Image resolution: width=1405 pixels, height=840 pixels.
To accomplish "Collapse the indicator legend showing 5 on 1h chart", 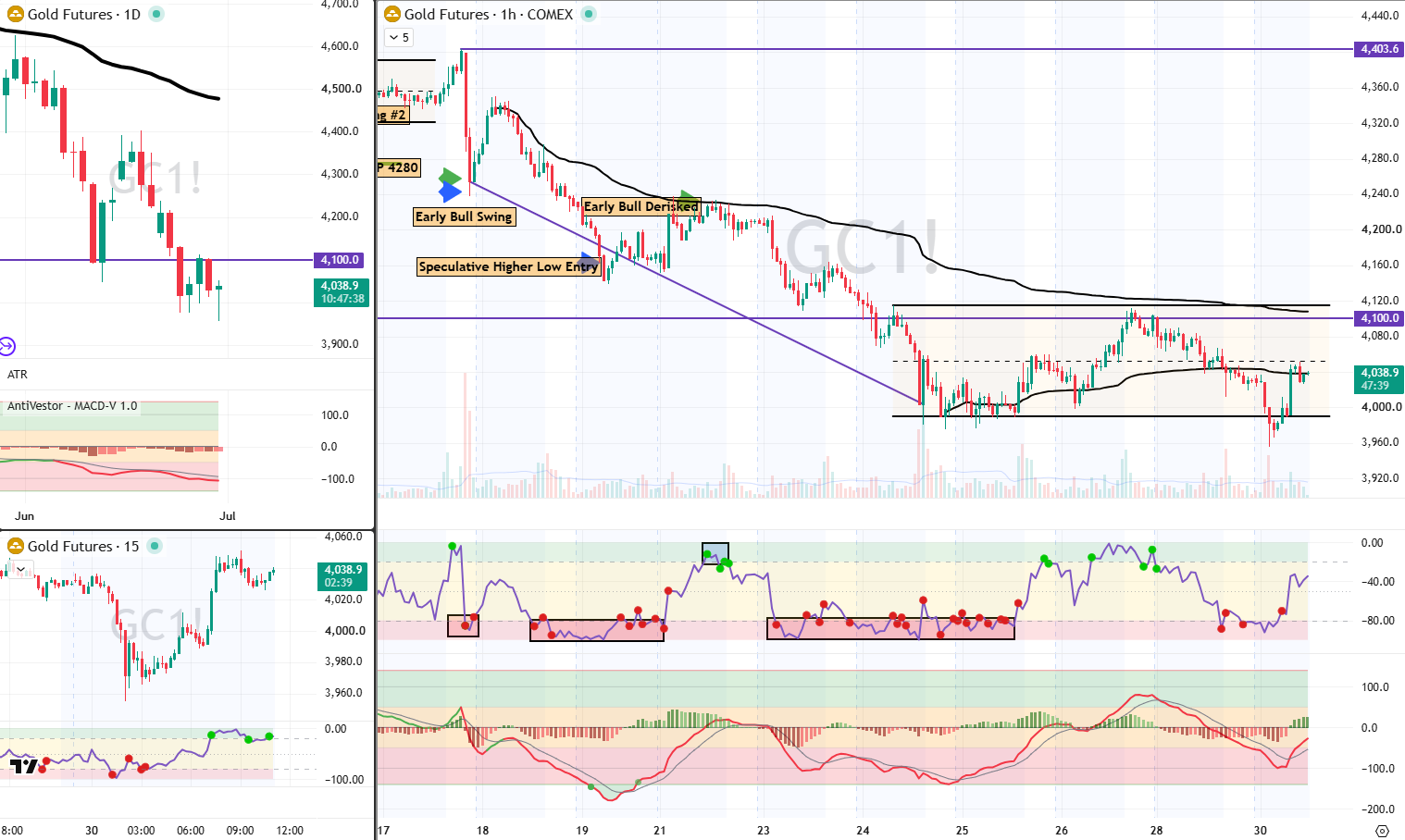I will 399,38.
